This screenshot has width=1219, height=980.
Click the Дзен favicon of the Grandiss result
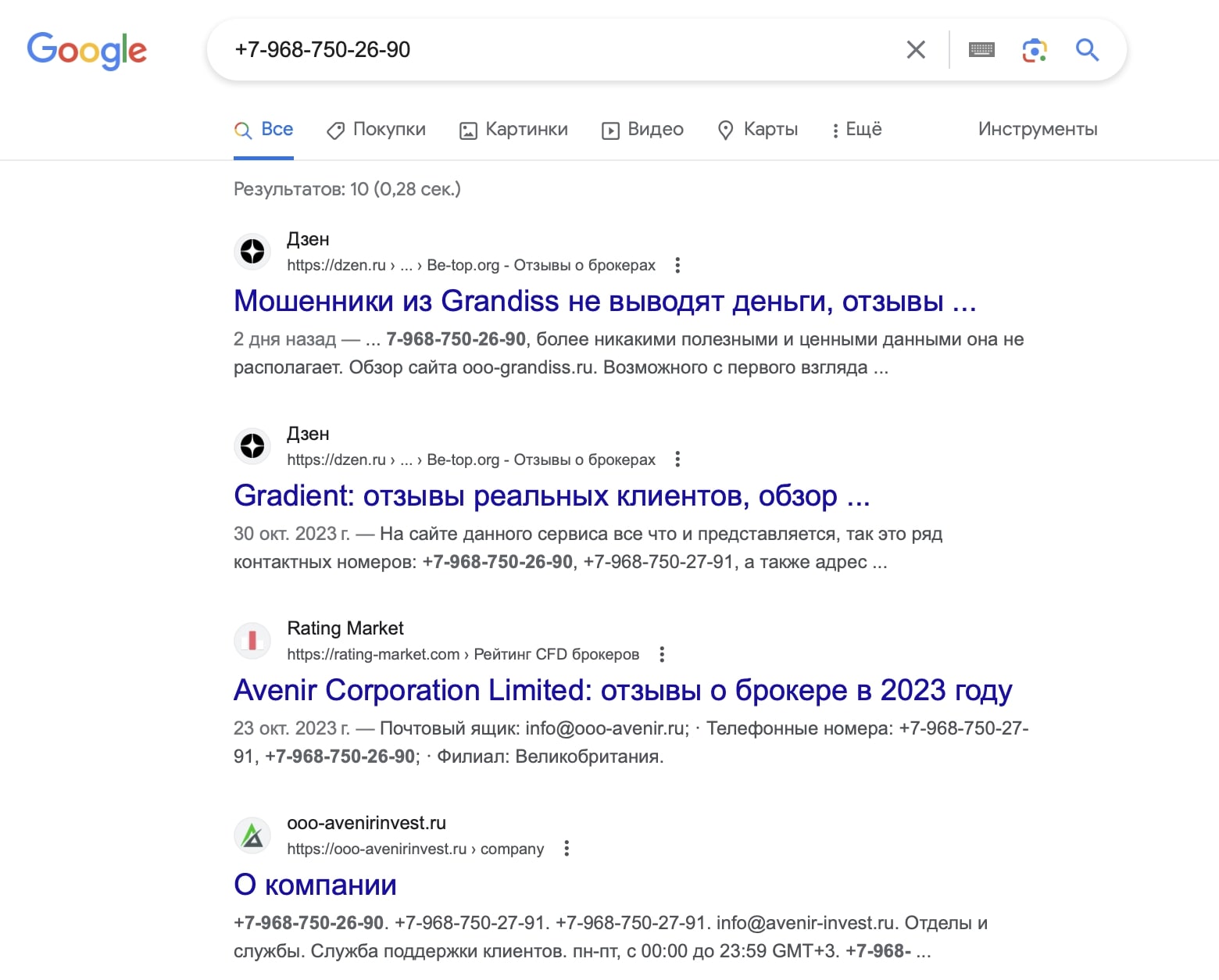(252, 252)
